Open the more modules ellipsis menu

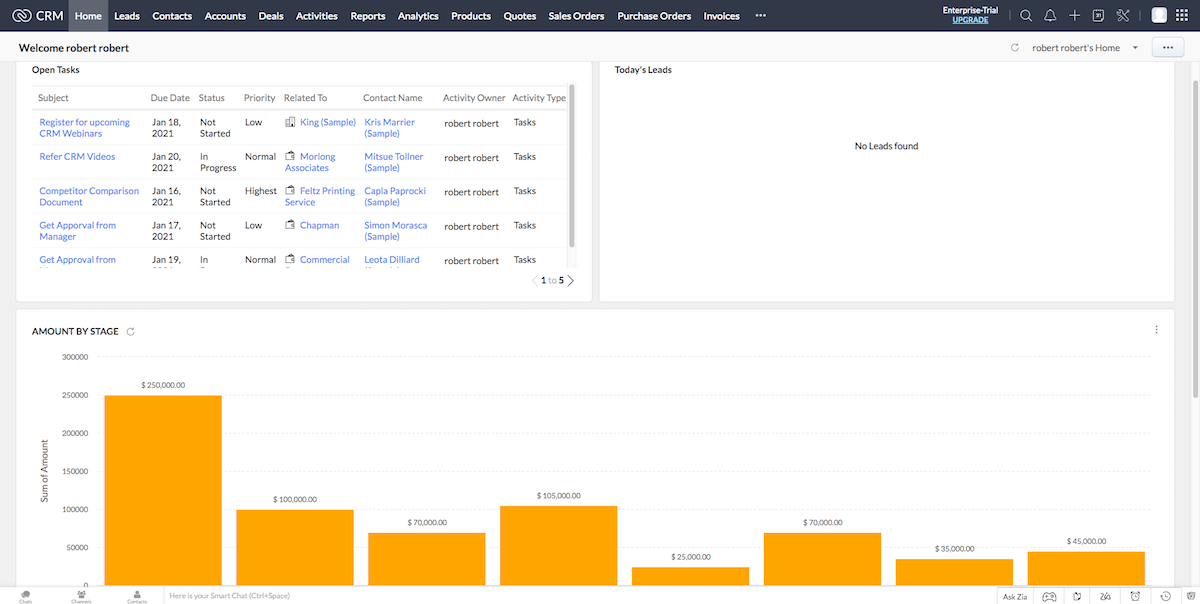760,16
